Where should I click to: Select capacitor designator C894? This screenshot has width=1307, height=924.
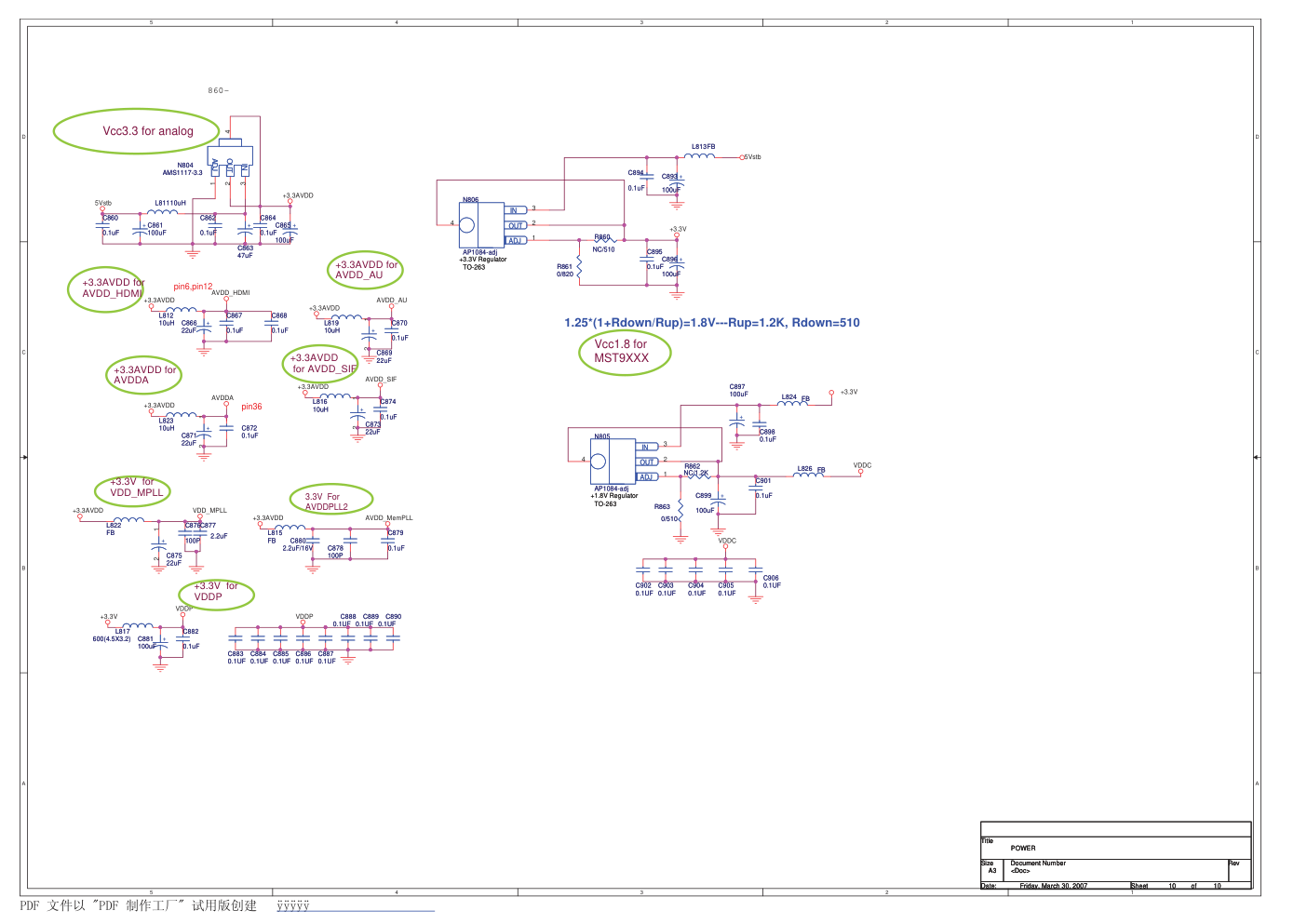pos(636,173)
